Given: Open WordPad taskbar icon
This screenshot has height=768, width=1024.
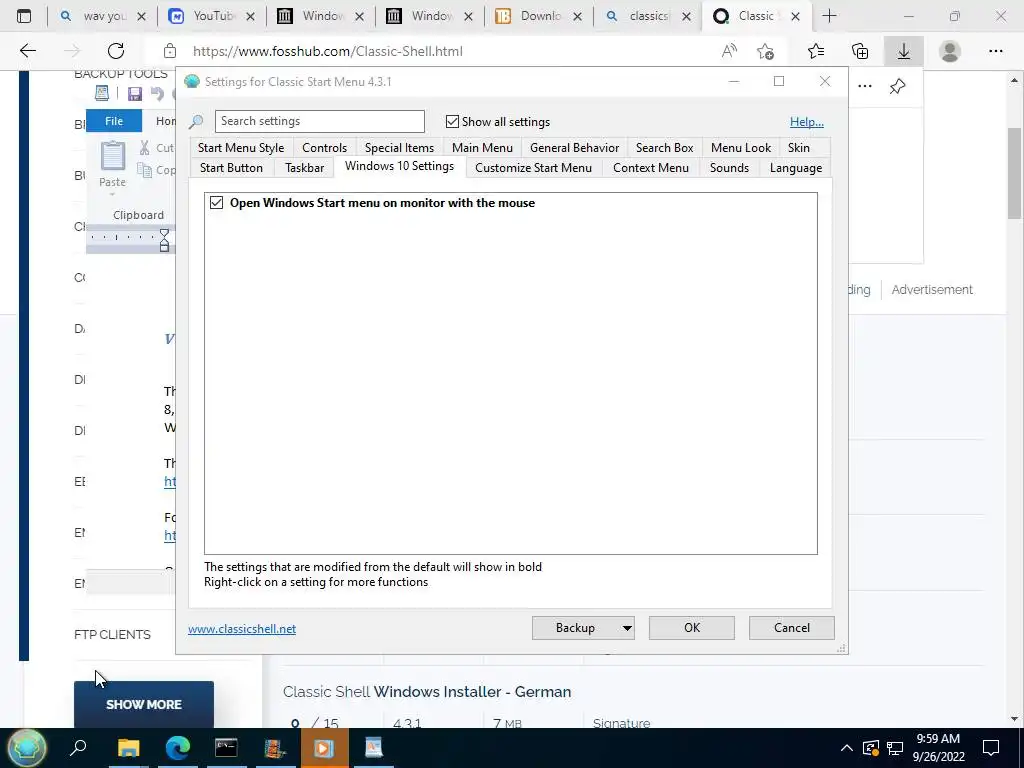Looking at the screenshot, I should pyautogui.click(x=374, y=748).
